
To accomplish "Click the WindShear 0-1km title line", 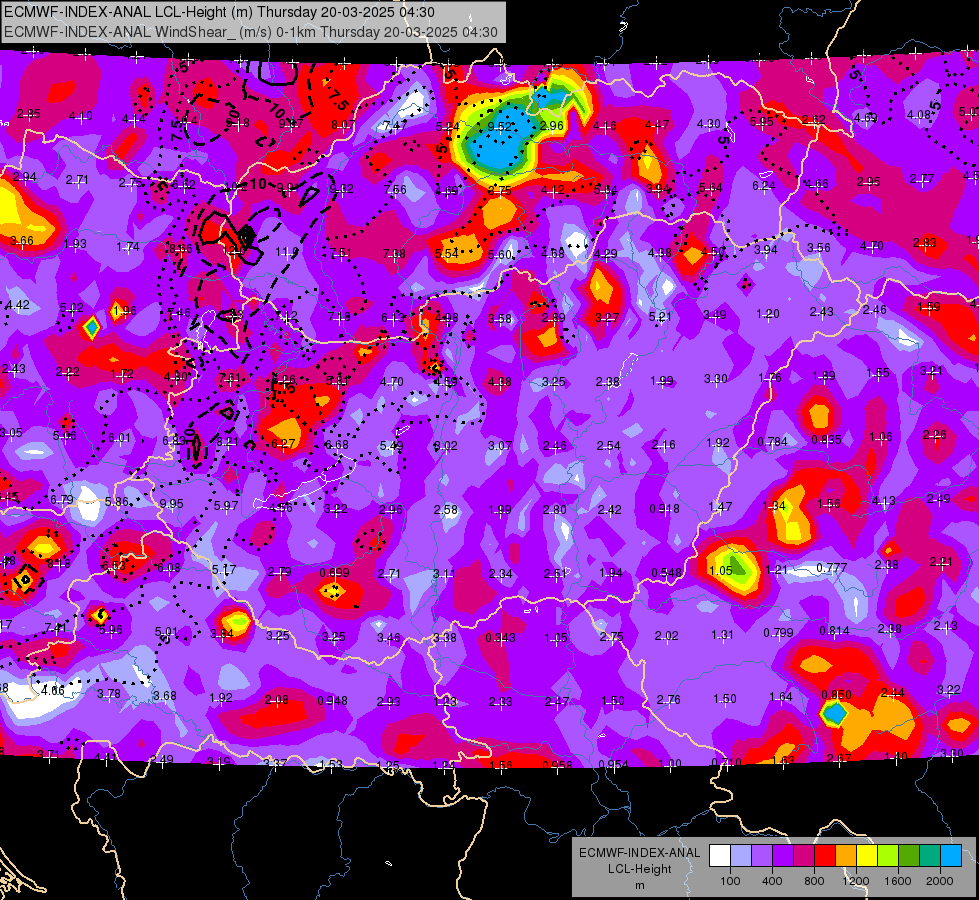I will (250, 32).
